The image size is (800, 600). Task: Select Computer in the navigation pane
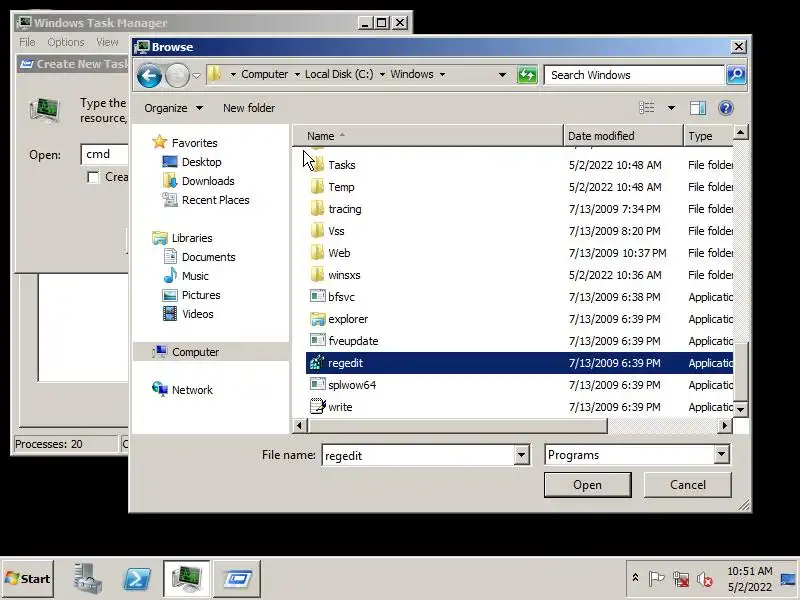tap(211, 352)
